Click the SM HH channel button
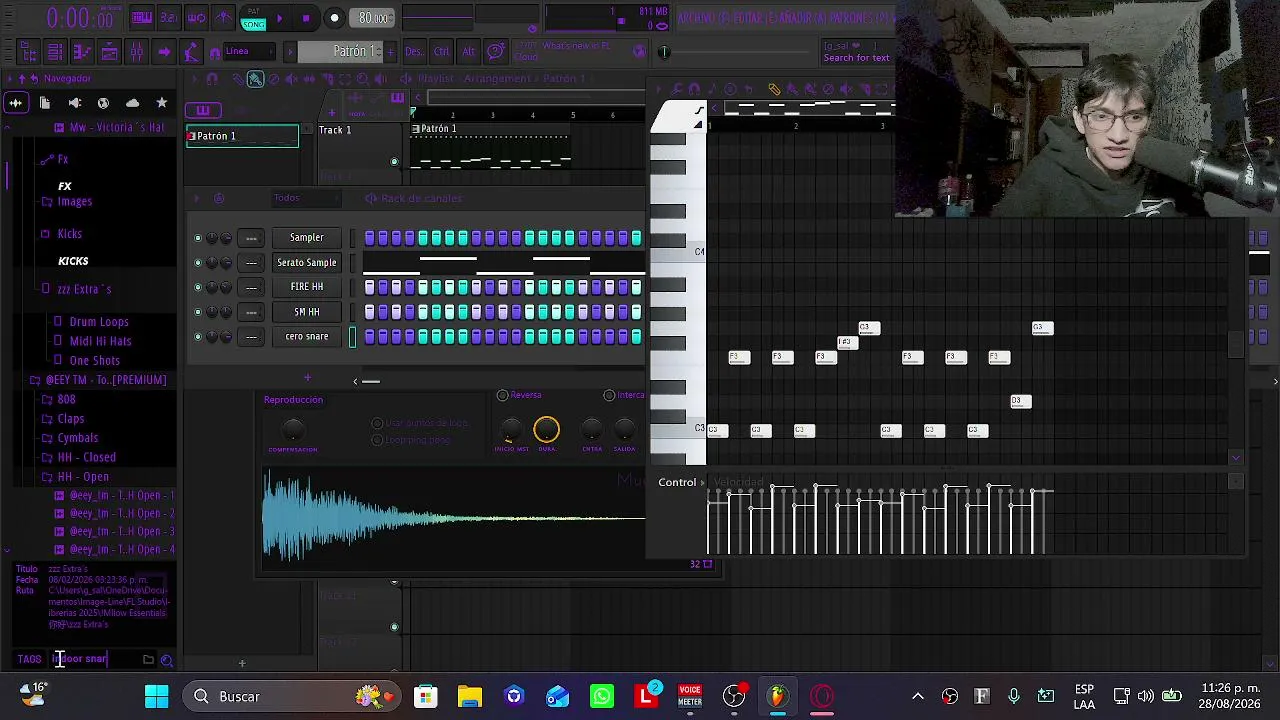Image resolution: width=1280 pixels, height=720 pixels. 307,312
